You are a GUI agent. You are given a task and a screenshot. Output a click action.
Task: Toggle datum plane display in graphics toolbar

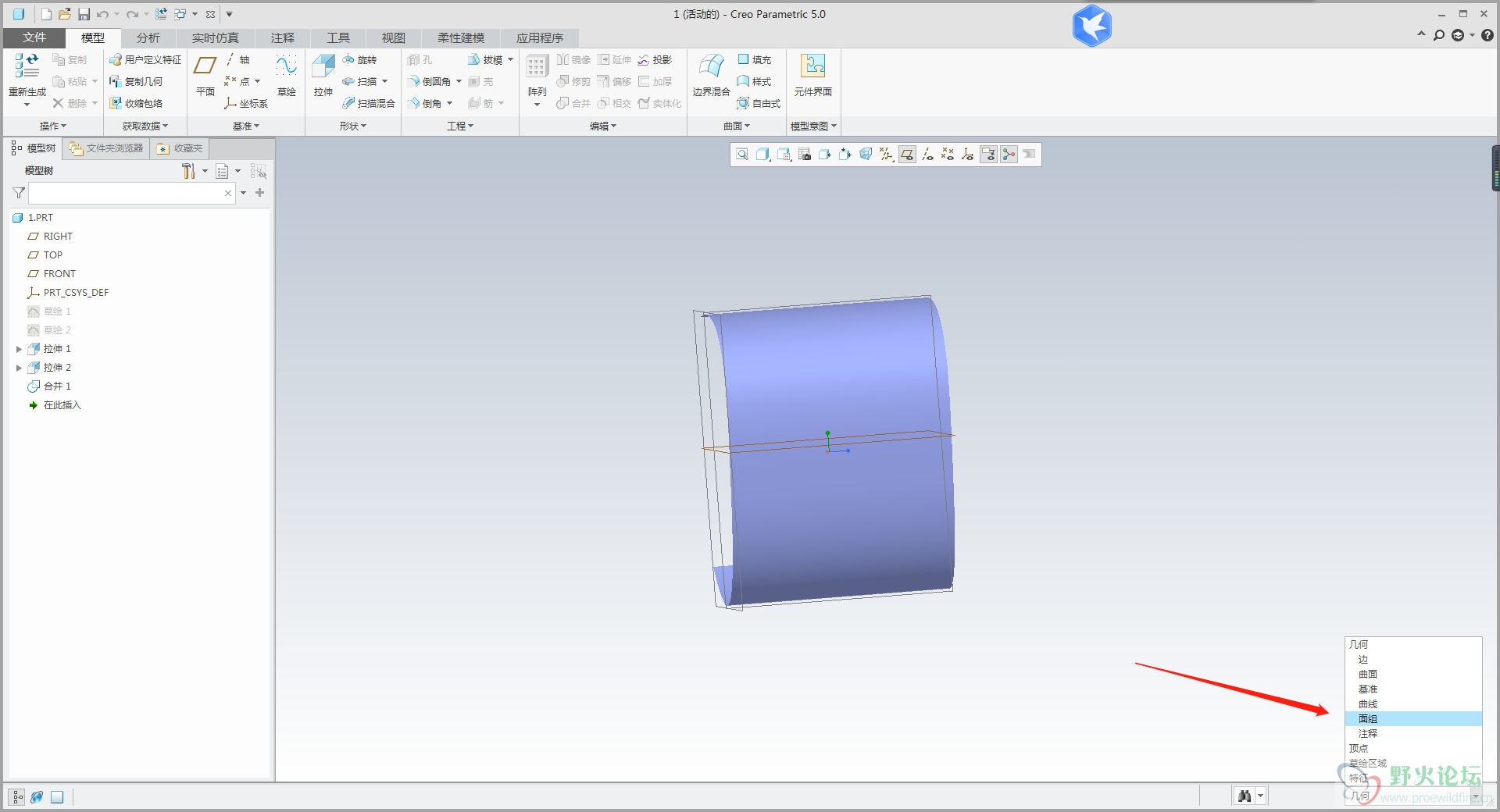pos(907,155)
